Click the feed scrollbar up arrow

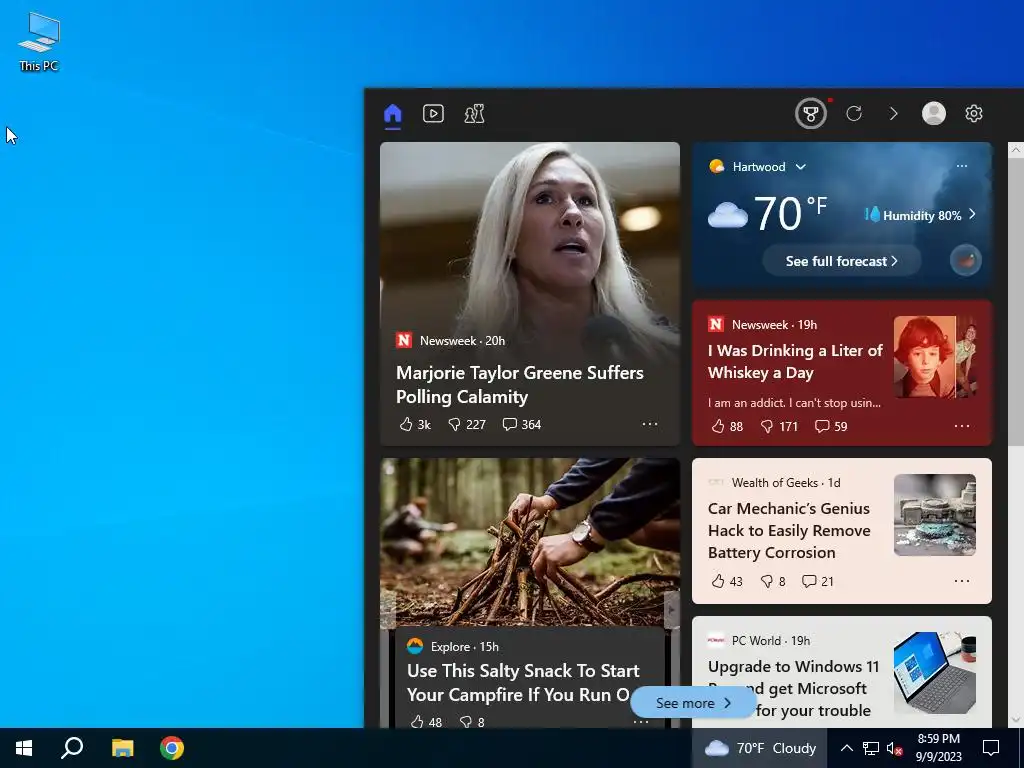point(1016,150)
